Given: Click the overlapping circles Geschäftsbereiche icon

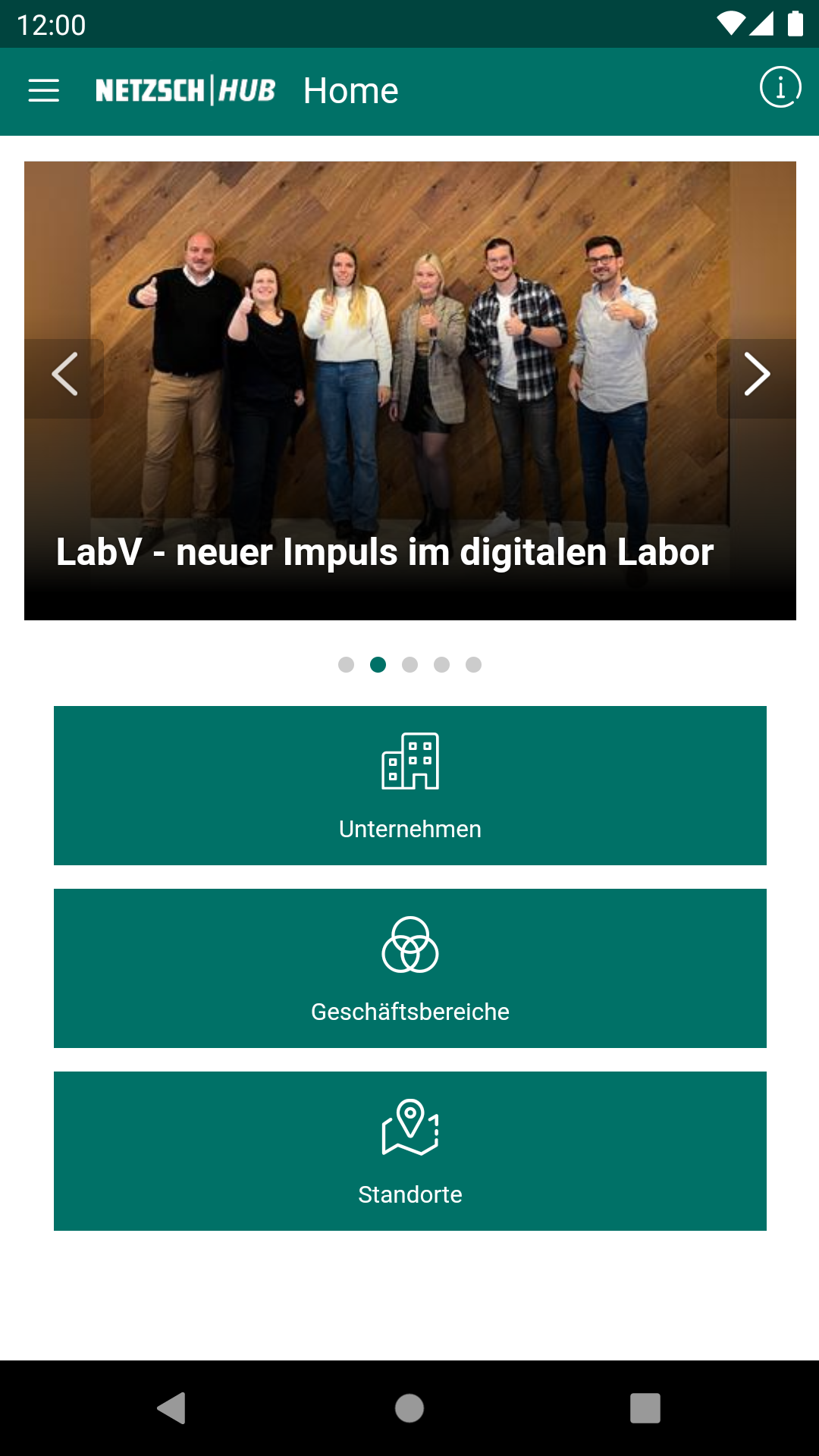Looking at the screenshot, I should [410, 944].
